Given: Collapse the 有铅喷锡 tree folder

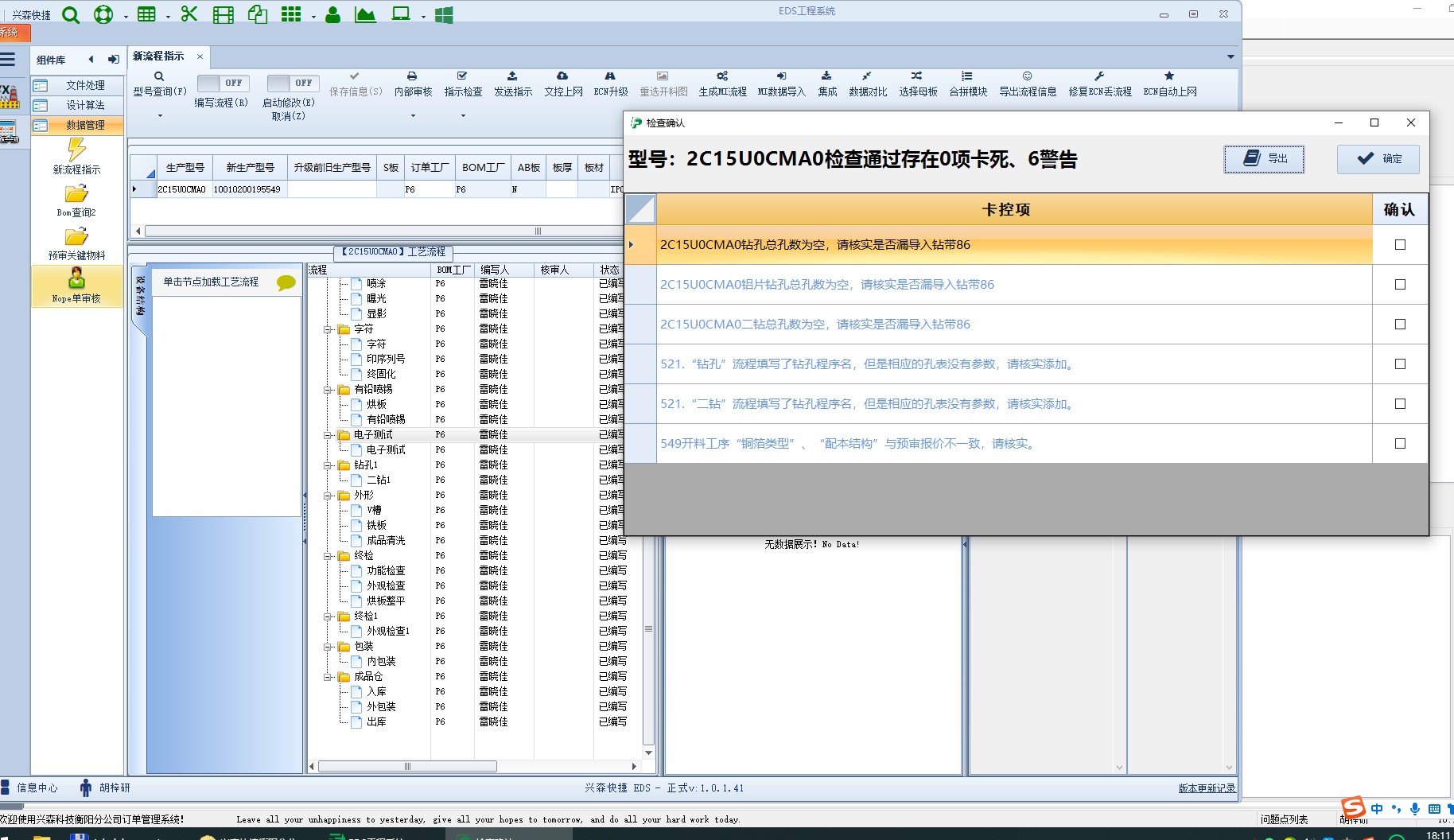Looking at the screenshot, I should [x=327, y=390].
